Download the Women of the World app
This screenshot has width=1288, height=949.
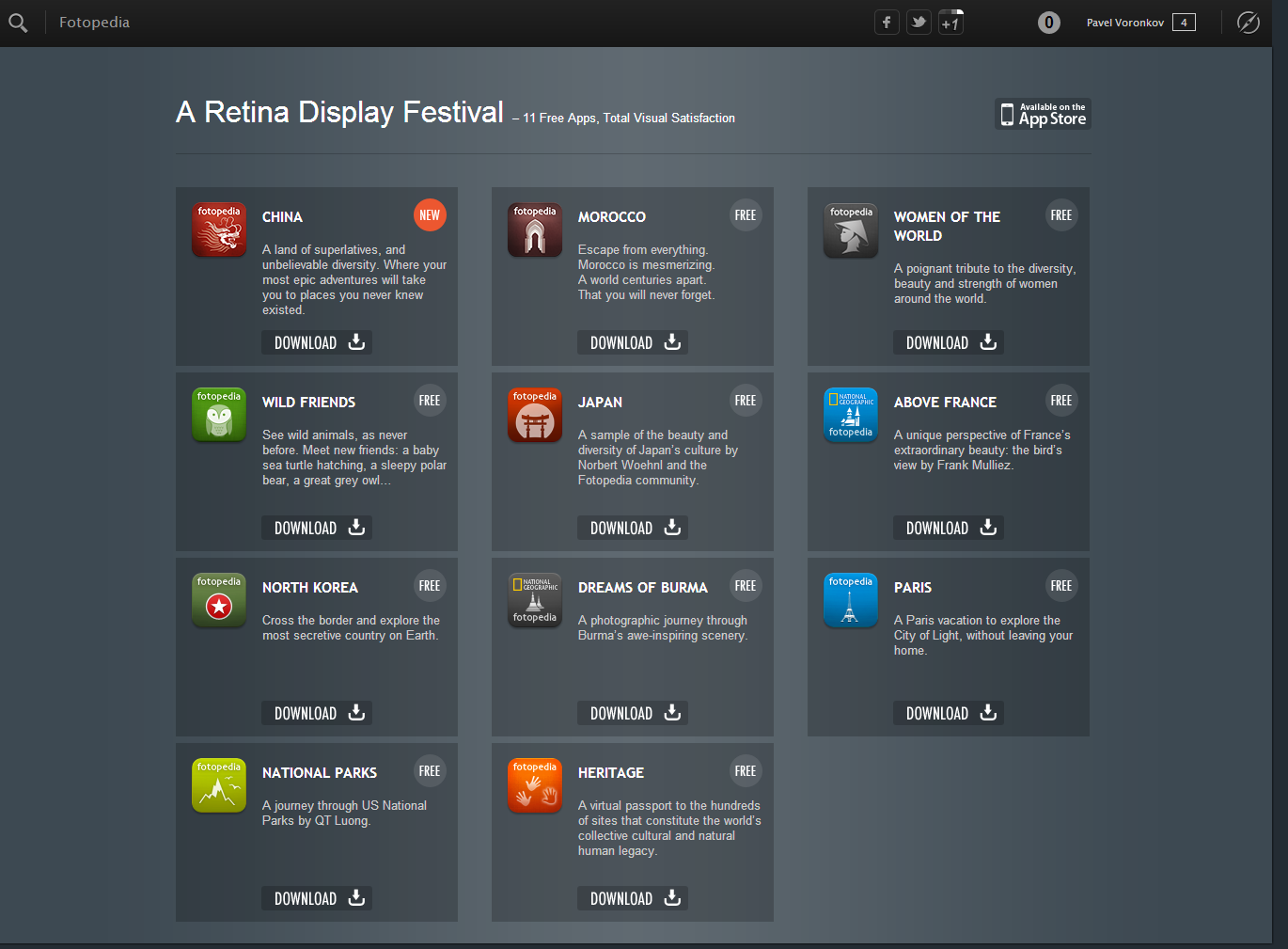[x=949, y=342]
